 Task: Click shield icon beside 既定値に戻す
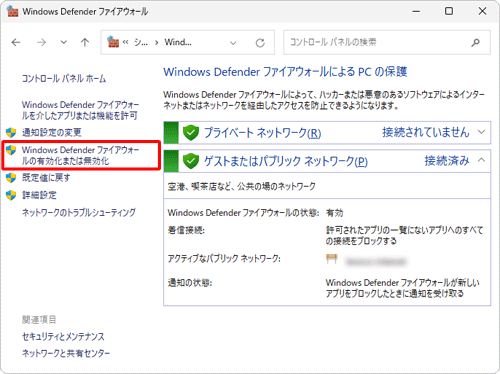[x=11, y=178]
